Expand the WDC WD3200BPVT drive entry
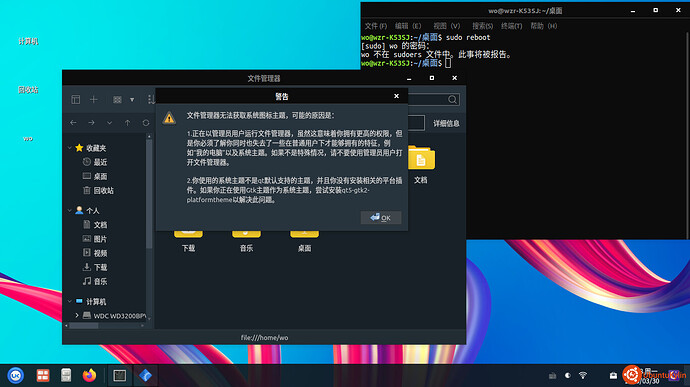690x387 pixels. (x=77, y=315)
